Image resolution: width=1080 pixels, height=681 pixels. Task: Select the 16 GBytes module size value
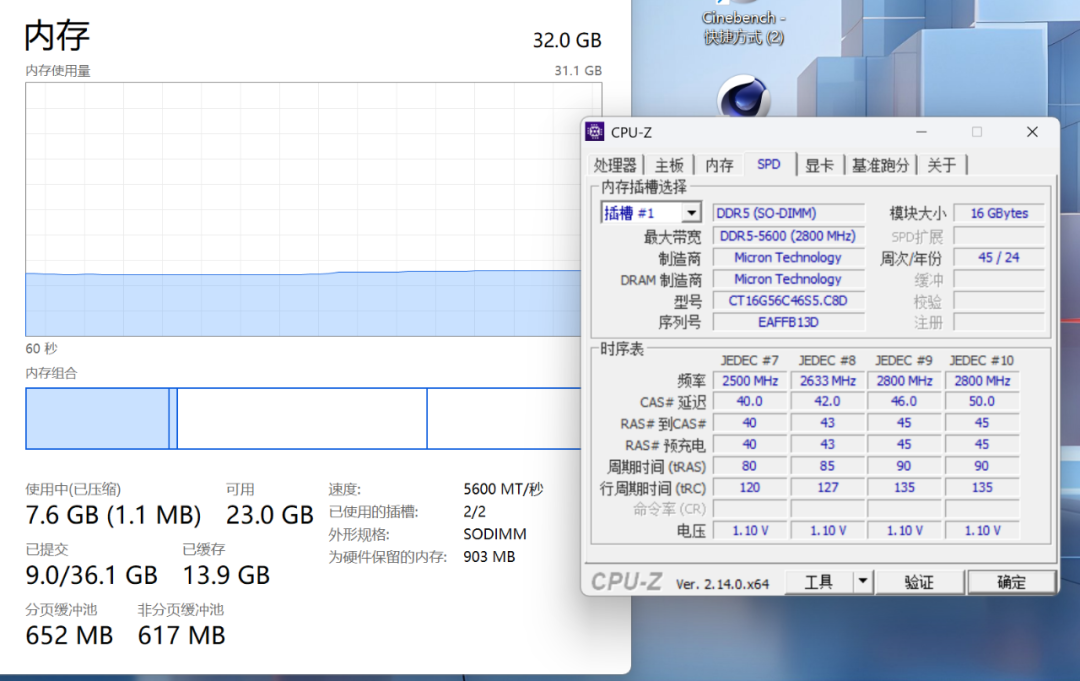pyautogui.click(x=999, y=213)
